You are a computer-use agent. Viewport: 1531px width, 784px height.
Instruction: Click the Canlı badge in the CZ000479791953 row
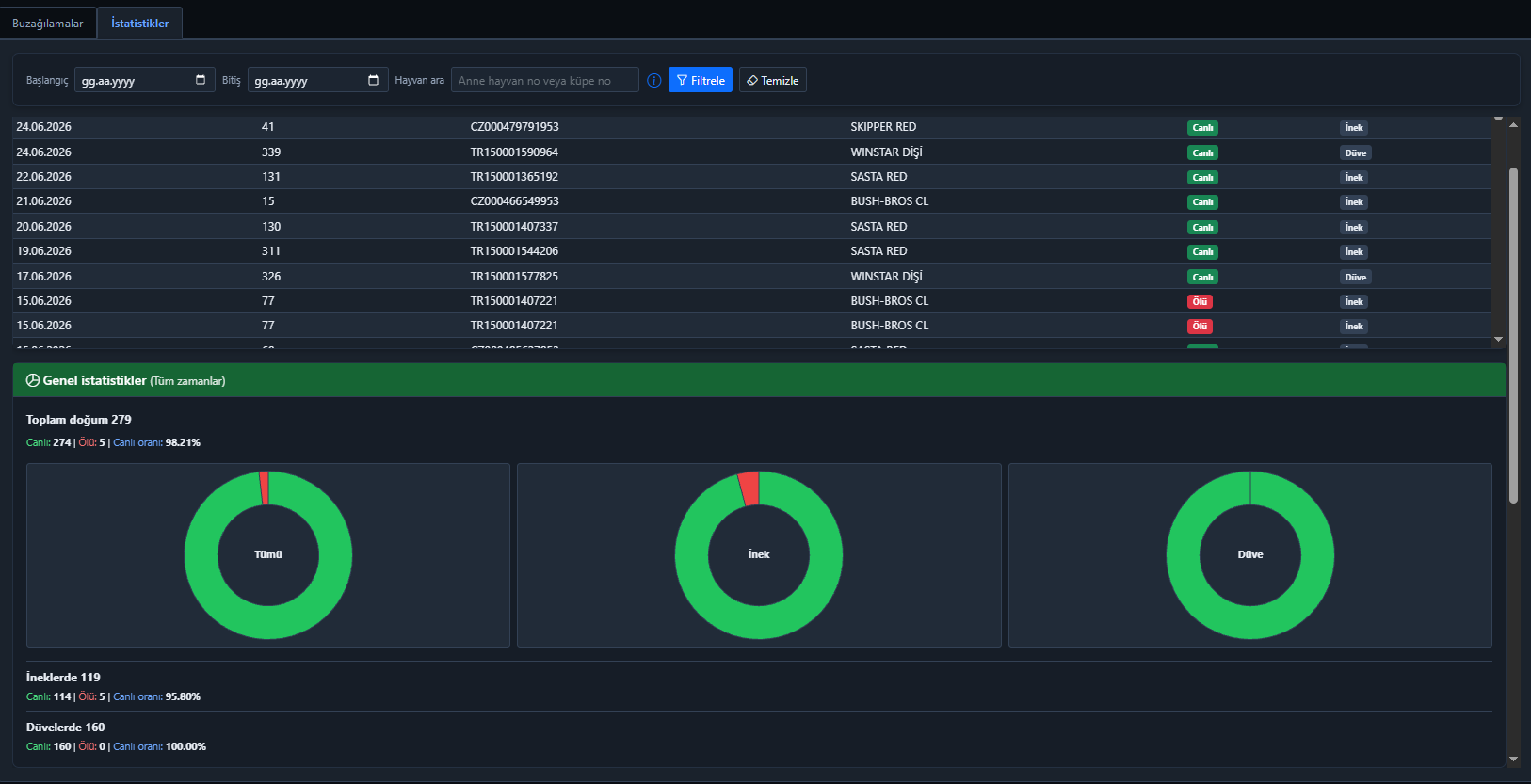pos(1202,128)
